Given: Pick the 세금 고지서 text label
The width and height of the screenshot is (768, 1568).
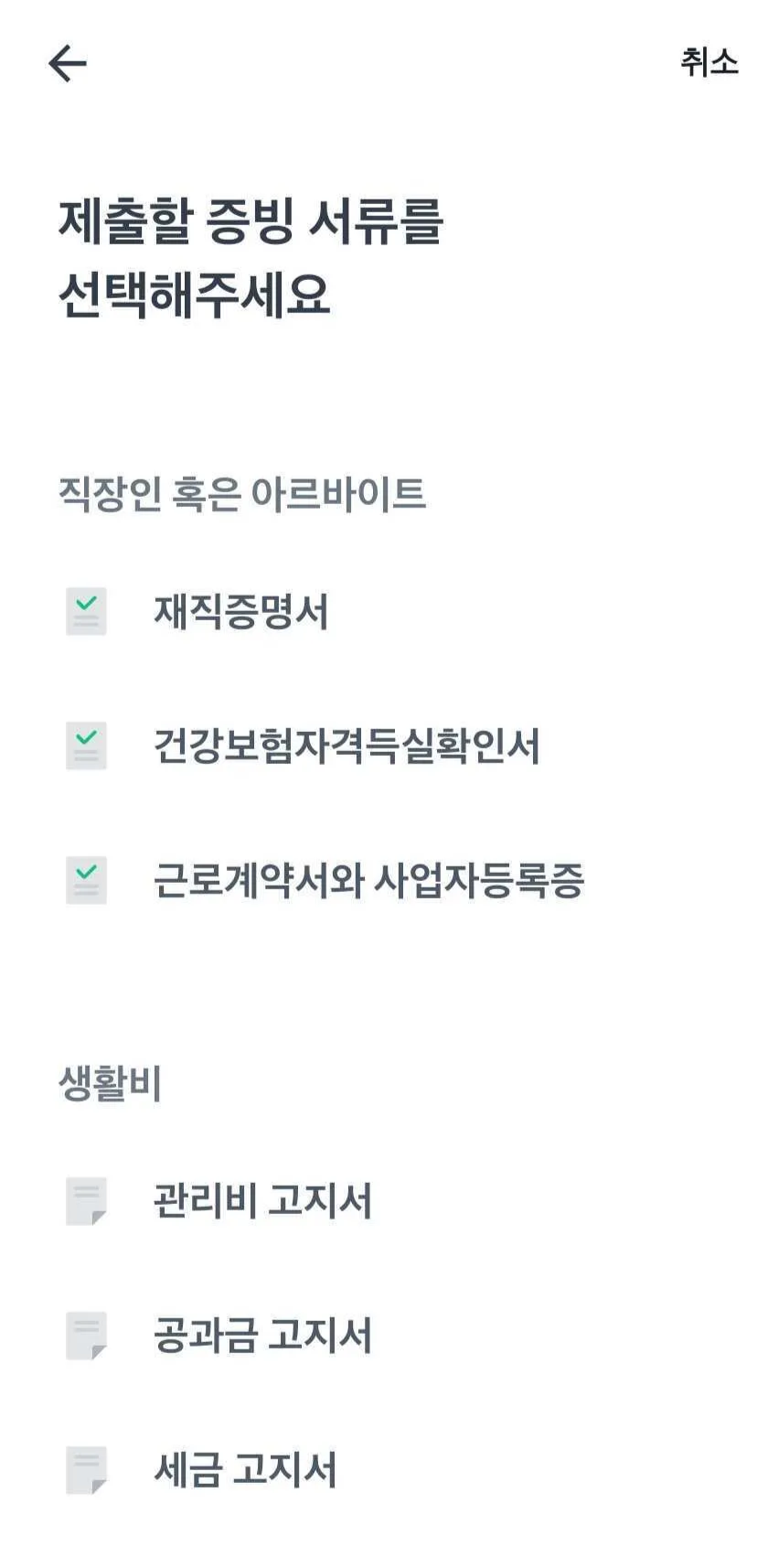Looking at the screenshot, I should tap(245, 1469).
